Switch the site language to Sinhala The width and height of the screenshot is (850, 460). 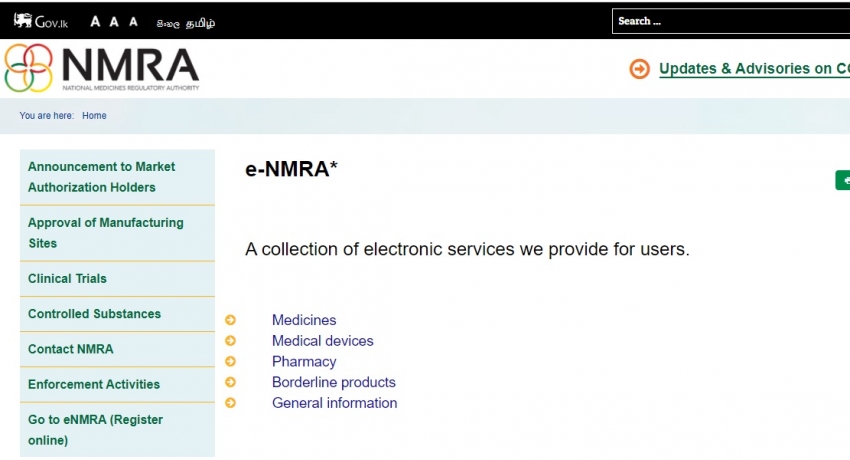pos(168,23)
